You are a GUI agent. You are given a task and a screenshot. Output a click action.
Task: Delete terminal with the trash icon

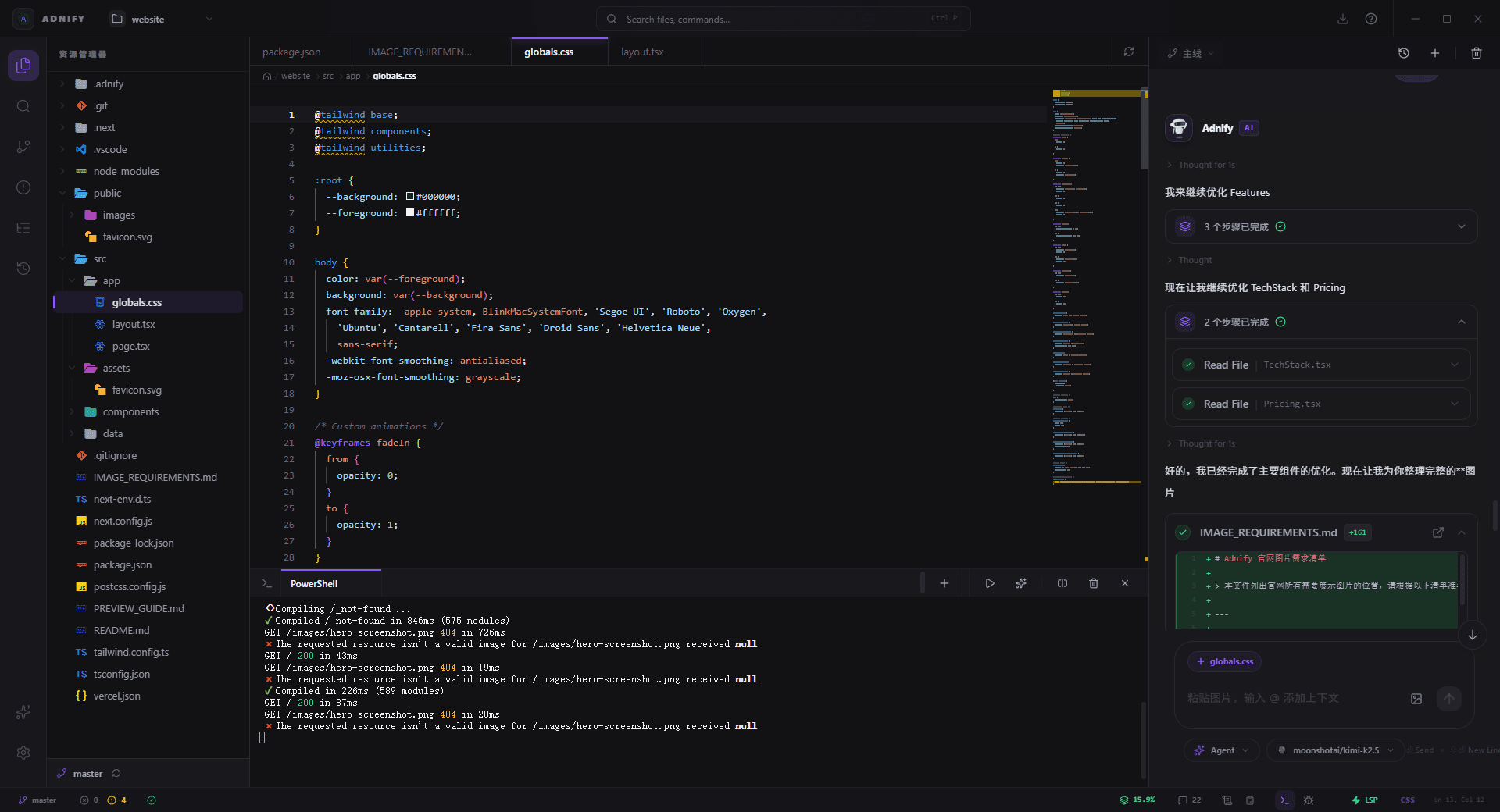click(1094, 583)
